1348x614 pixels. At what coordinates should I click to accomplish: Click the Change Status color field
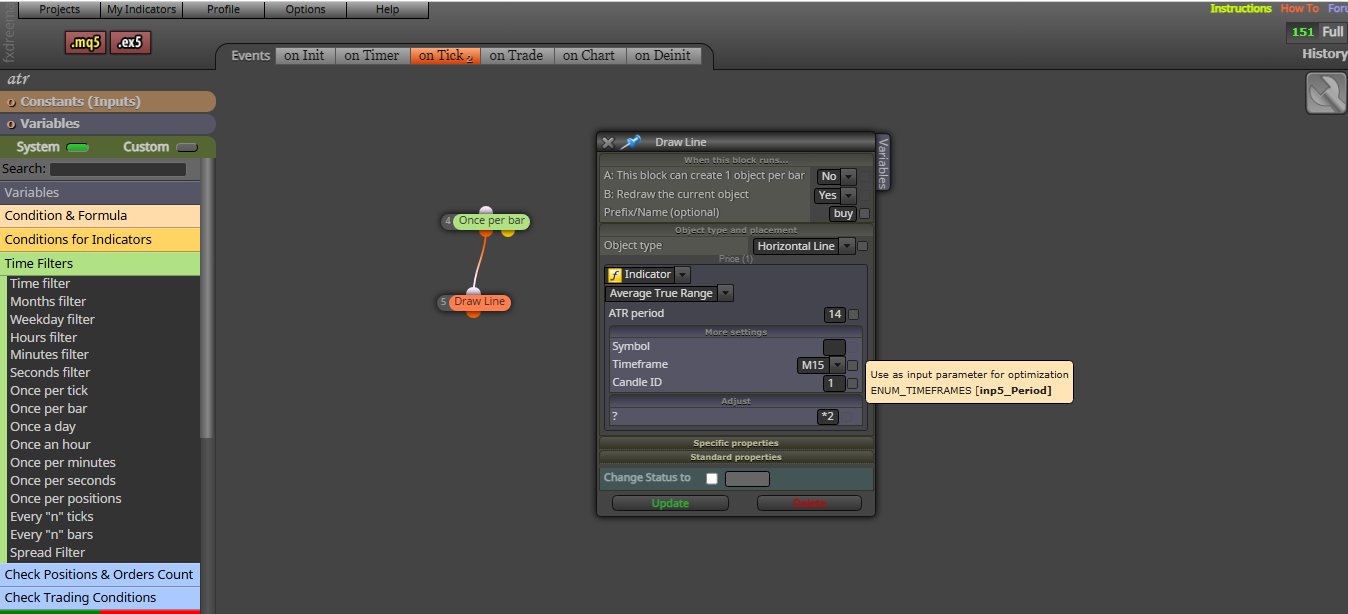(747, 479)
